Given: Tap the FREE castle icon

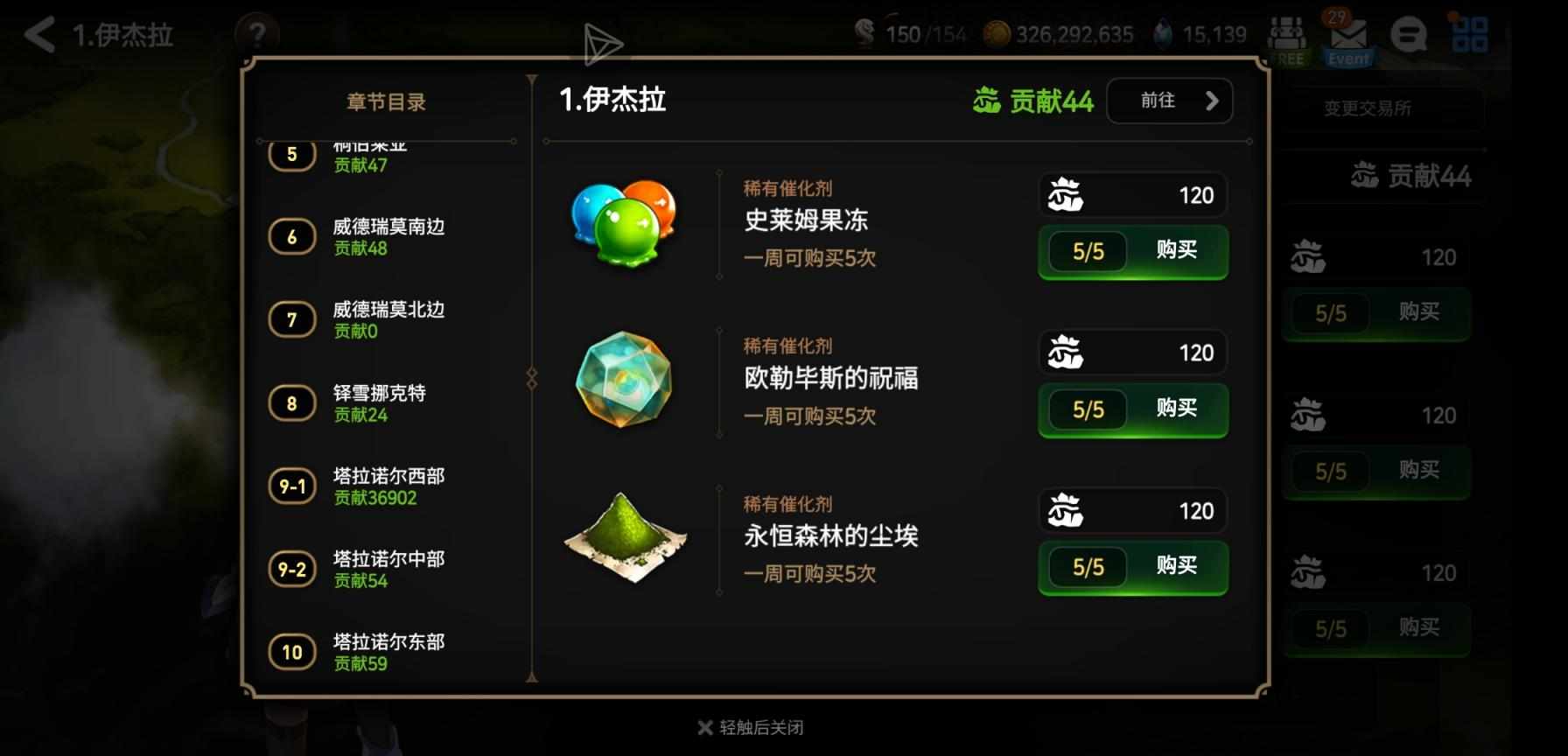Looking at the screenshot, I should [1287, 40].
